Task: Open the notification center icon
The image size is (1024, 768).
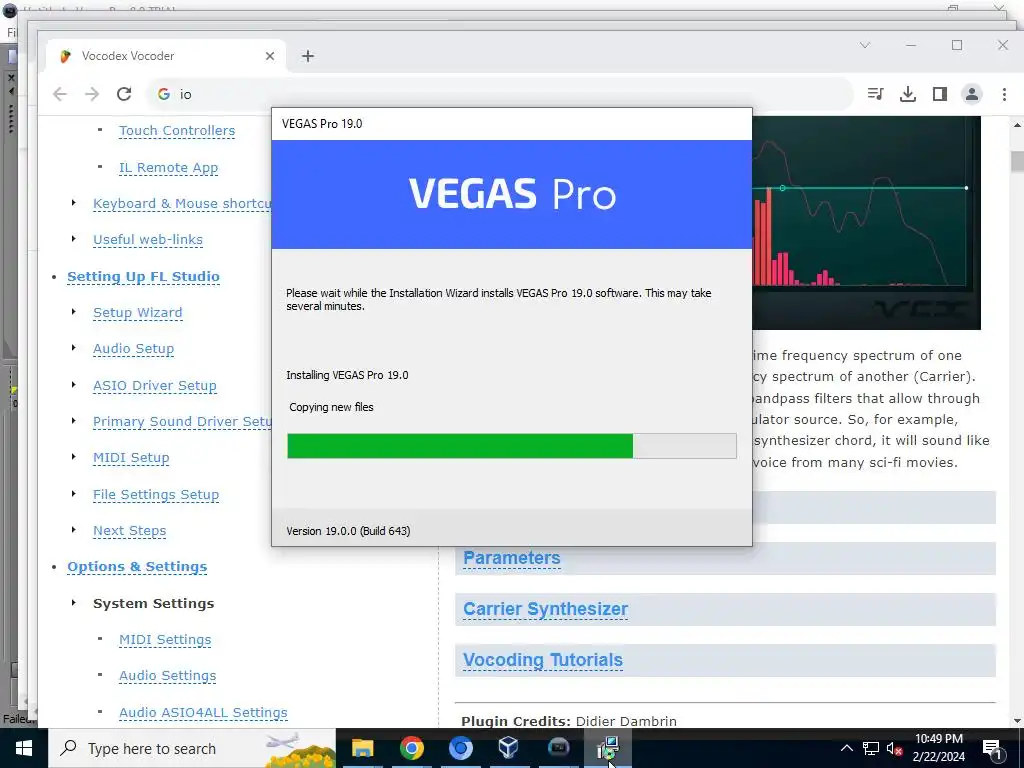Action: (992, 748)
